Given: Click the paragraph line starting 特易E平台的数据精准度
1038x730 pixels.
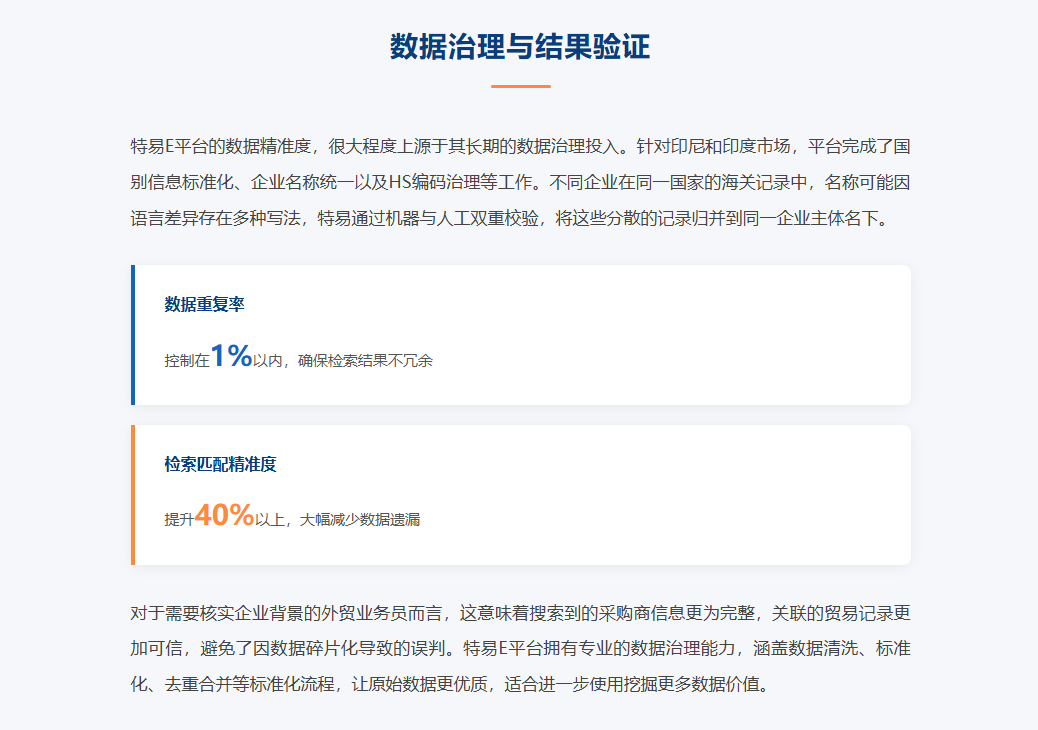Looking at the screenshot, I should tap(520, 146).
